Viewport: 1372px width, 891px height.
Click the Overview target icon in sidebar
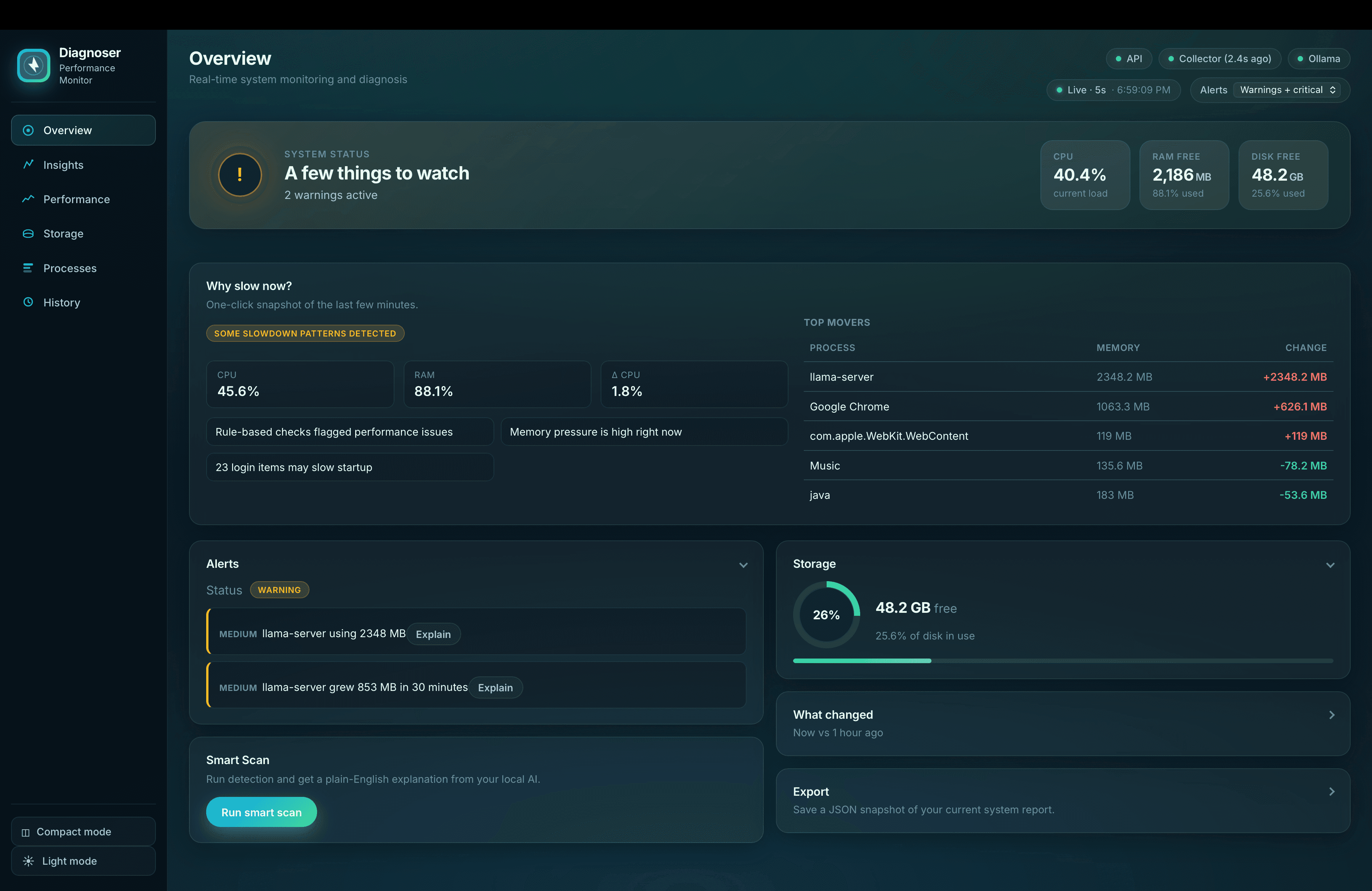pyautogui.click(x=28, y=130)
